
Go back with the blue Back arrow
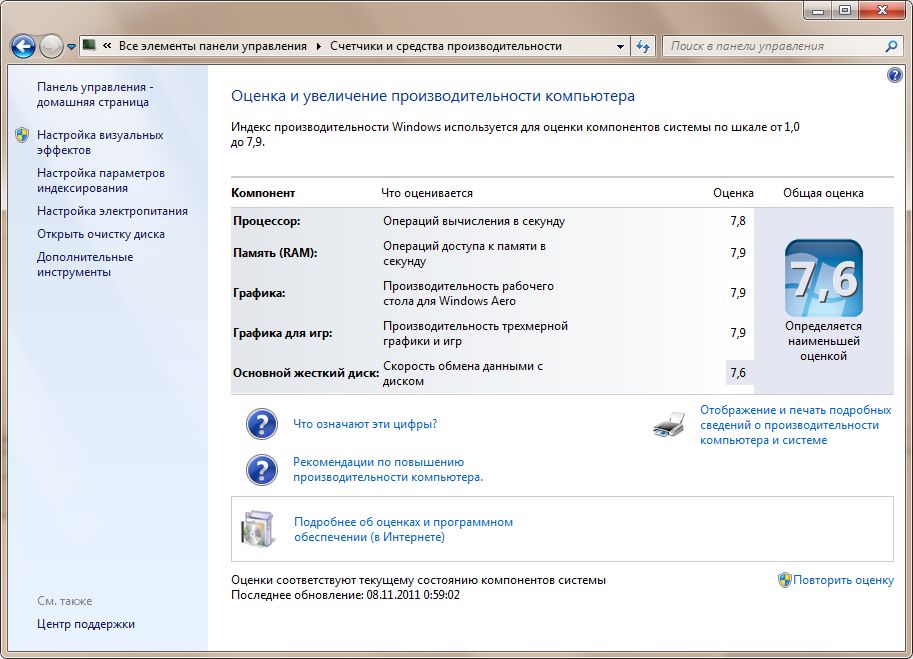point(23,47)
